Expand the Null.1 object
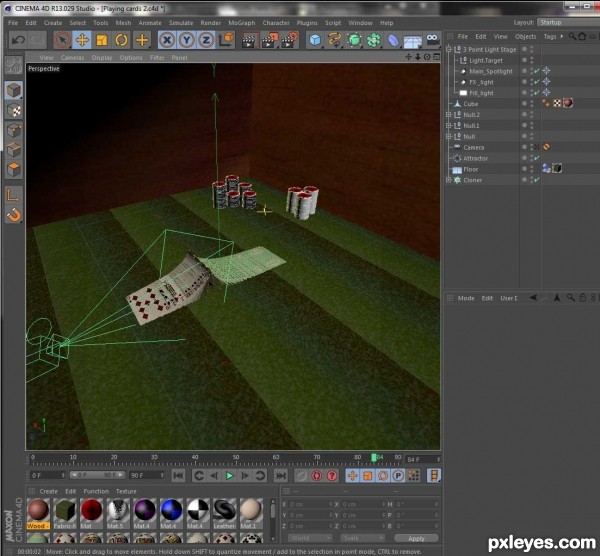The height and width of the screenshot is (556, 600). (x=449, y=126)
